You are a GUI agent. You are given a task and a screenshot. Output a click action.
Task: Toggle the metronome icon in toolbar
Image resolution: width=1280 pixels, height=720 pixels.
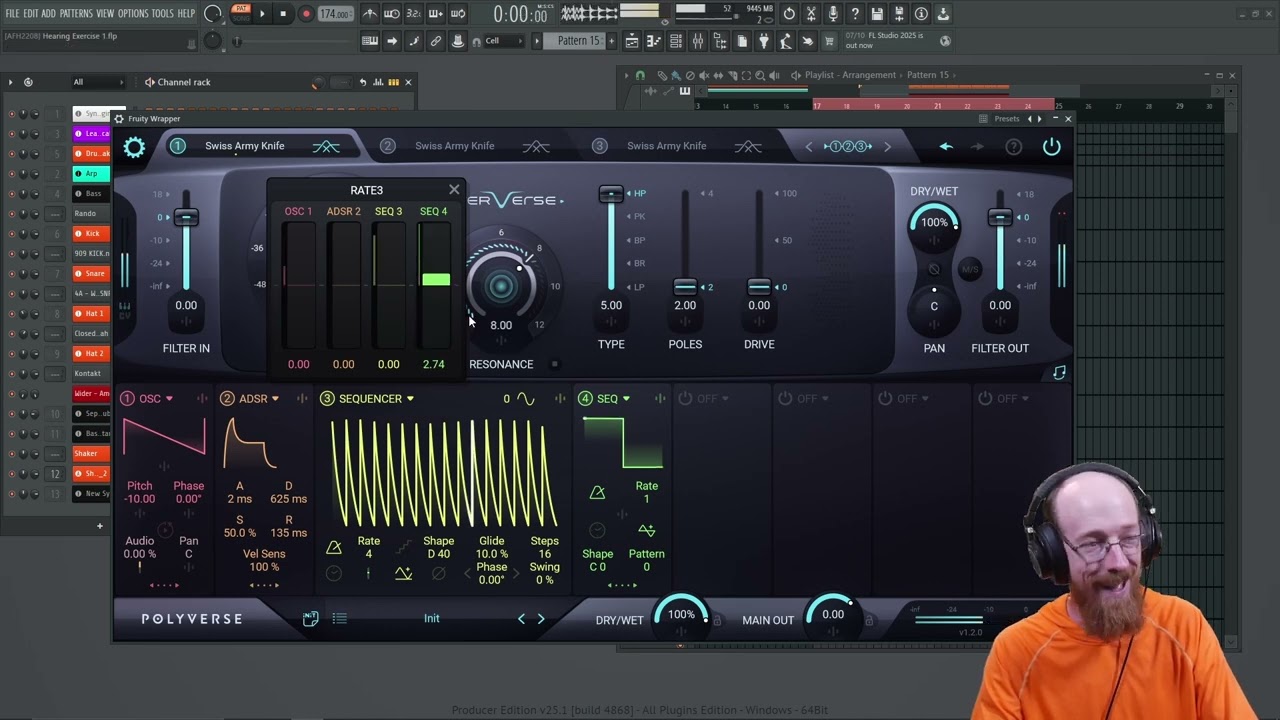pyautogui.click(x=370, y=14)
